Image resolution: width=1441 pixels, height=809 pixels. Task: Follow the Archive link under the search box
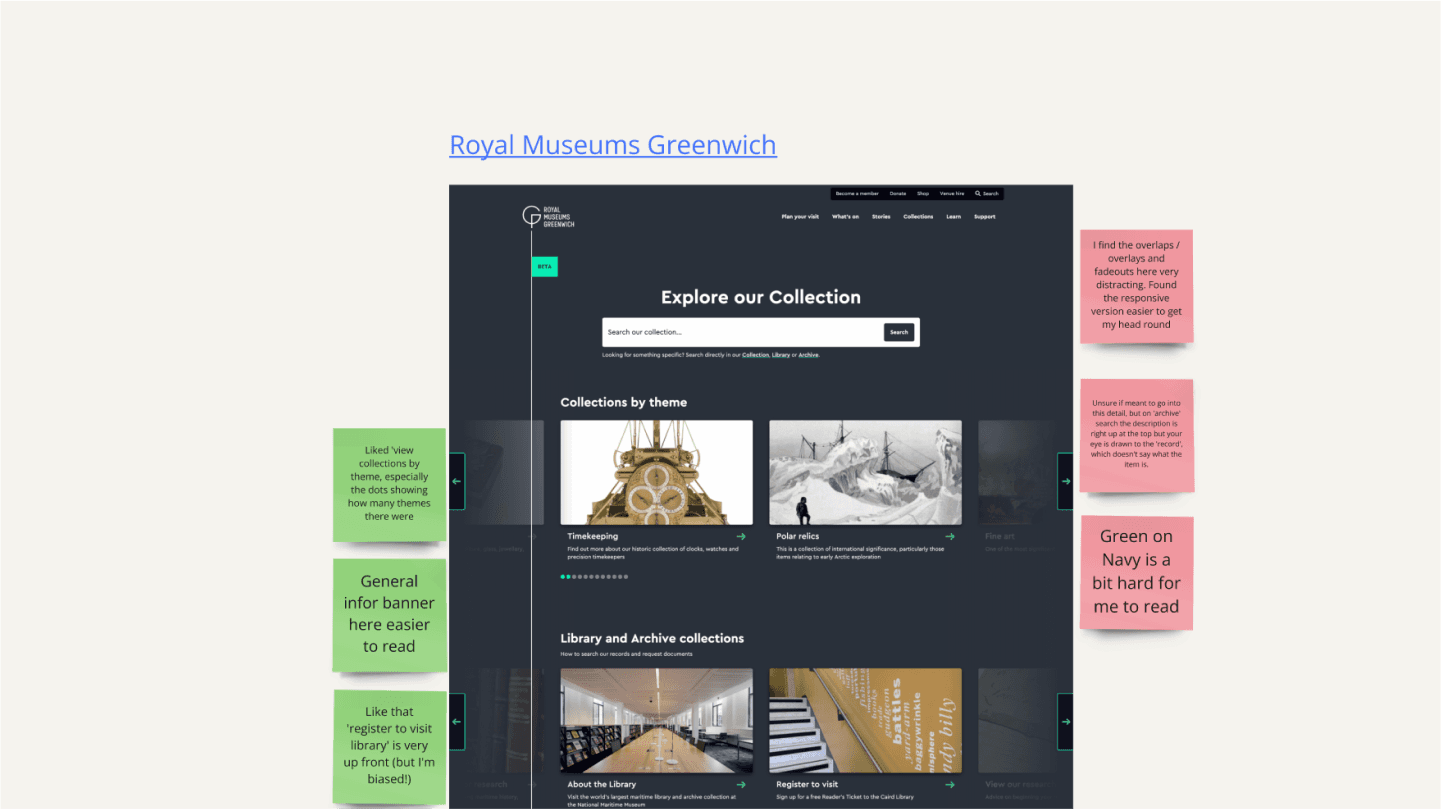808,355
